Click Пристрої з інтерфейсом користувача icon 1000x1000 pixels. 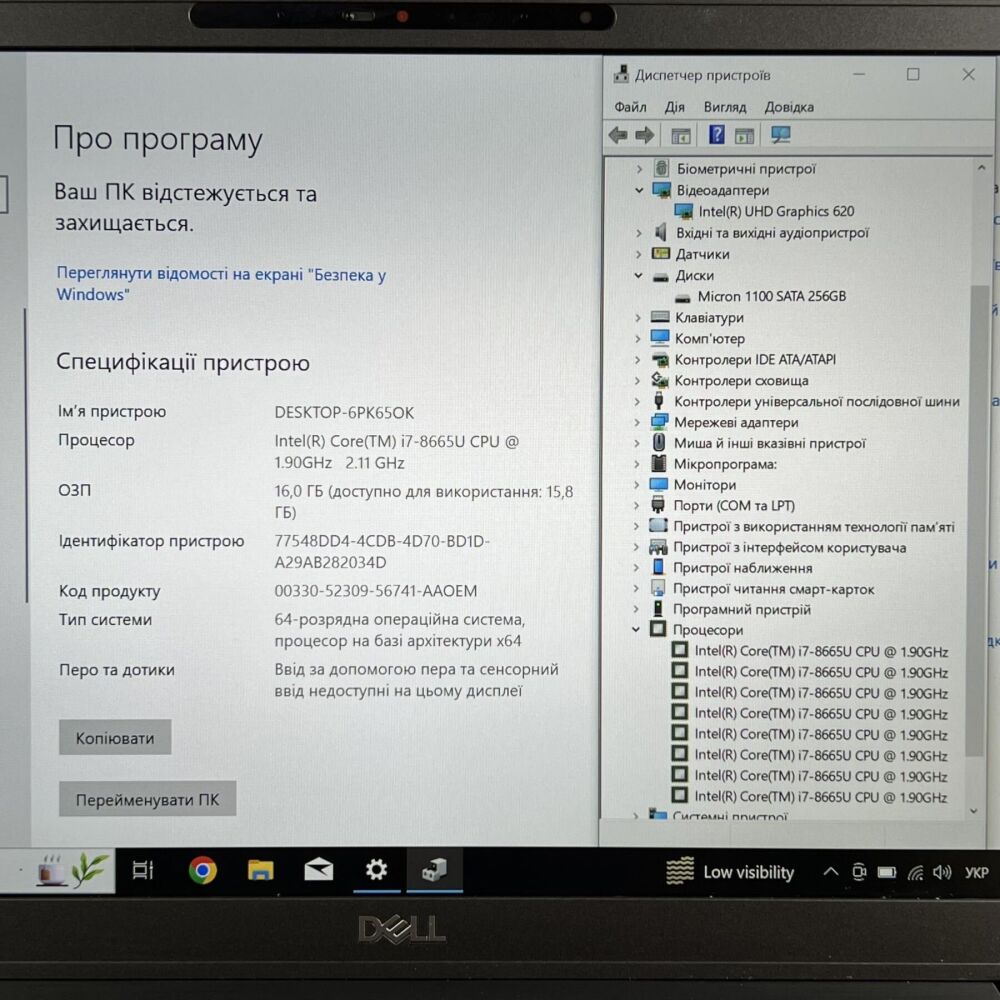[658, 547]
